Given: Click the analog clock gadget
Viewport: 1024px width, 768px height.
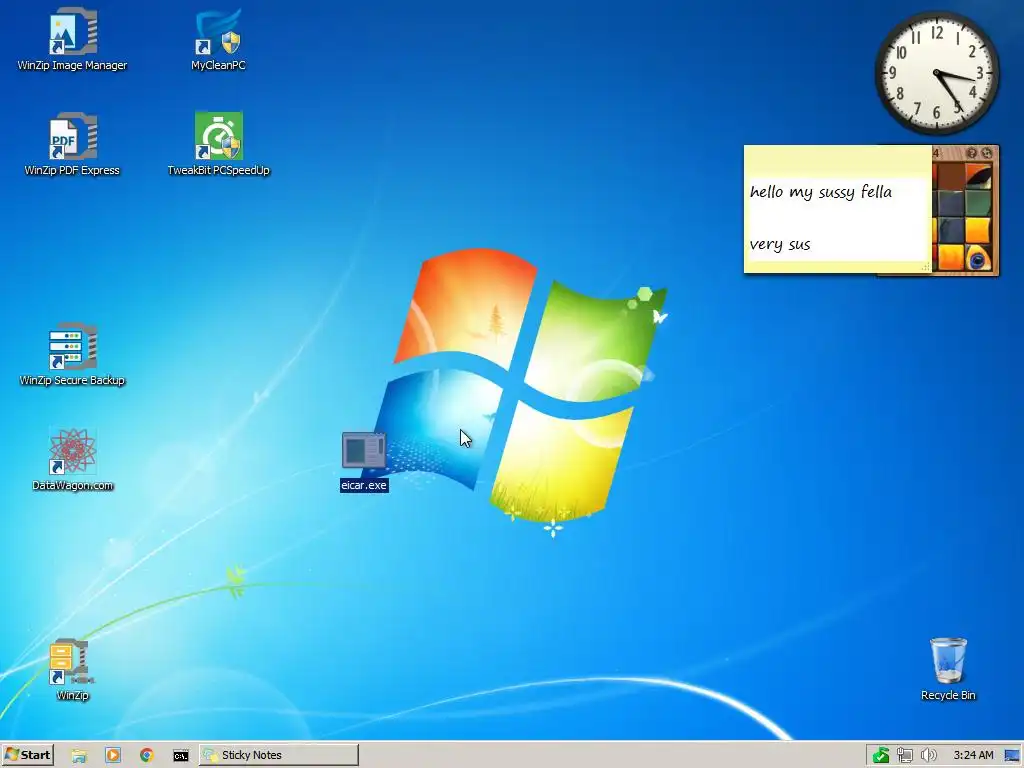Looking at the screenshot, I should pos(936,72).
